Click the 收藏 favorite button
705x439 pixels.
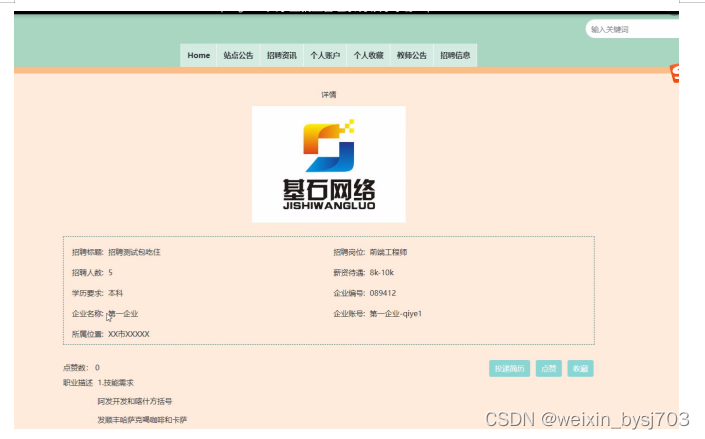(580, 368)
